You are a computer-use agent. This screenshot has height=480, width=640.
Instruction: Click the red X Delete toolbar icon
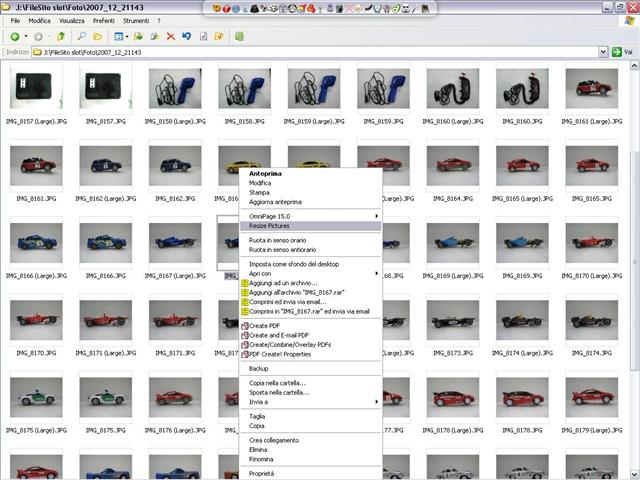171,36
